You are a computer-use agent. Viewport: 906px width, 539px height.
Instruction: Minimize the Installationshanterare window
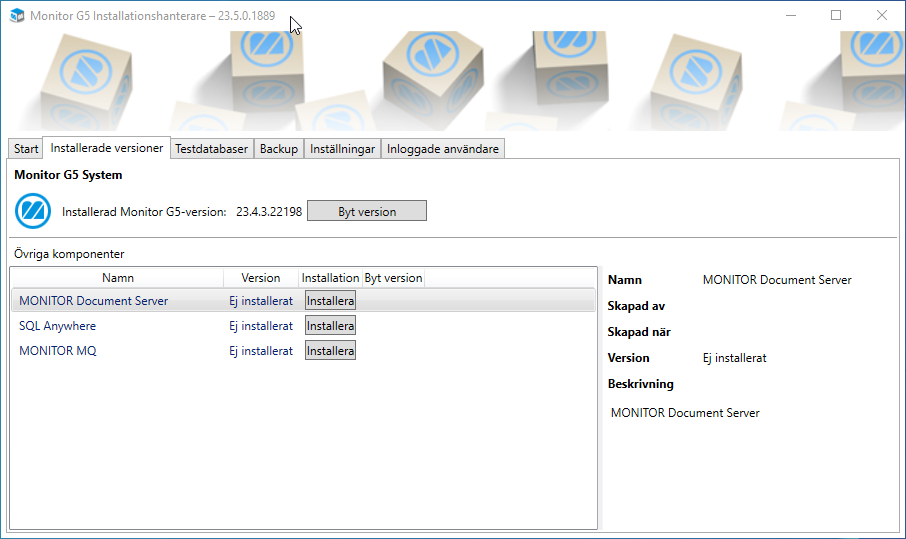791,16
